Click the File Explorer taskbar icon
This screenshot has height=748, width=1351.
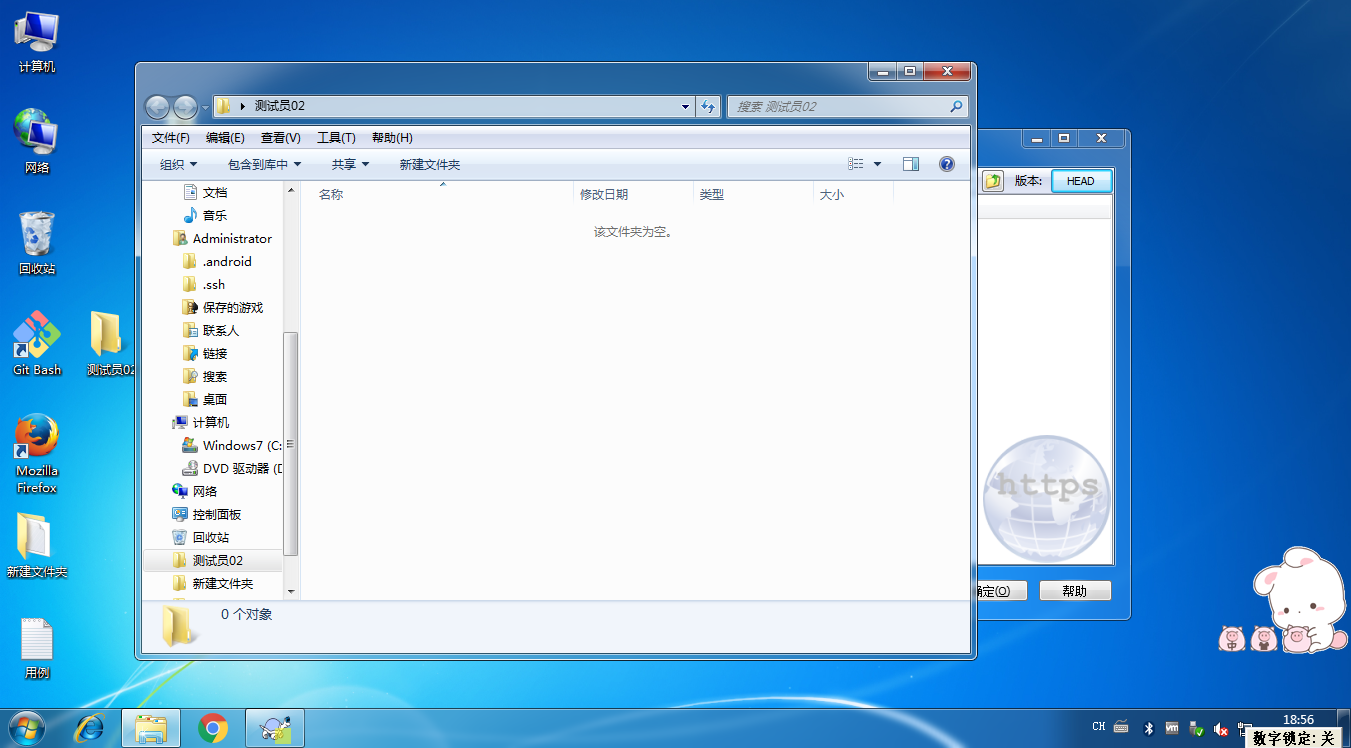pos(151,728)
